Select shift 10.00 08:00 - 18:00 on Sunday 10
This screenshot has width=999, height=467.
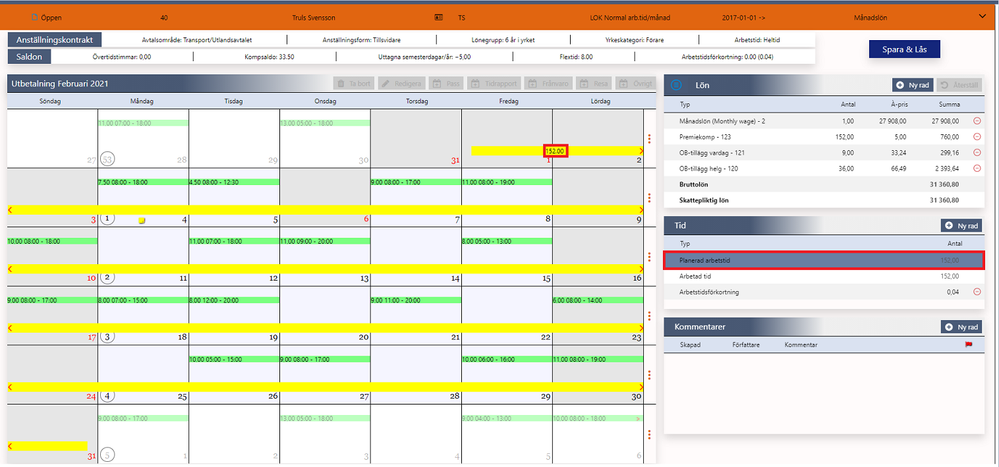[x=52, y=241]
